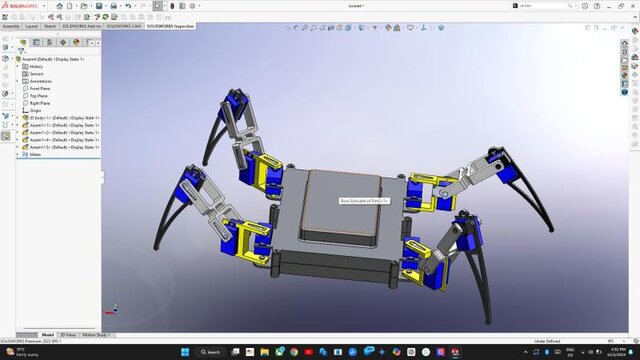Open a file using the Open folder icon
This screenshot has width=640, height=360.
[x=84, y=6]
